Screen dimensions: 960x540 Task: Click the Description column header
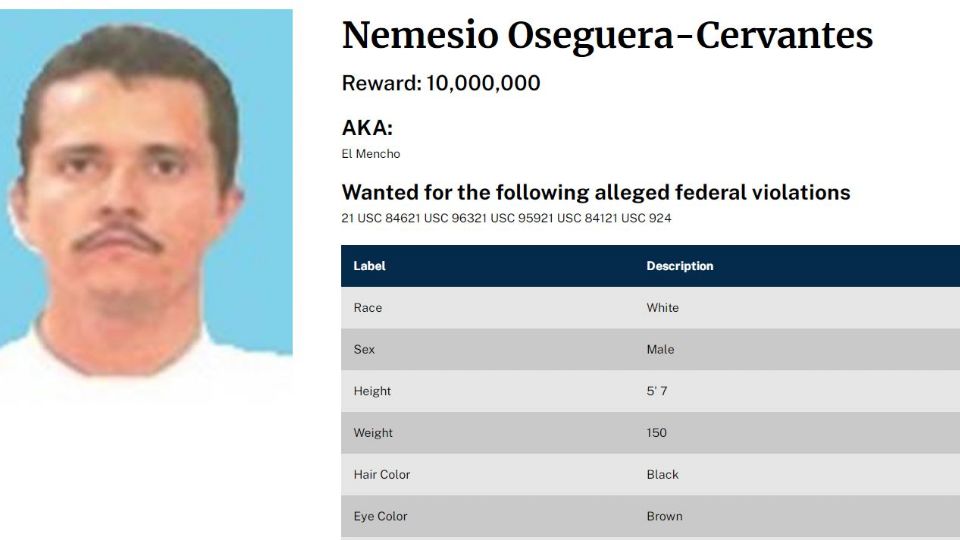pyautogui.click(x=680, y=266)
